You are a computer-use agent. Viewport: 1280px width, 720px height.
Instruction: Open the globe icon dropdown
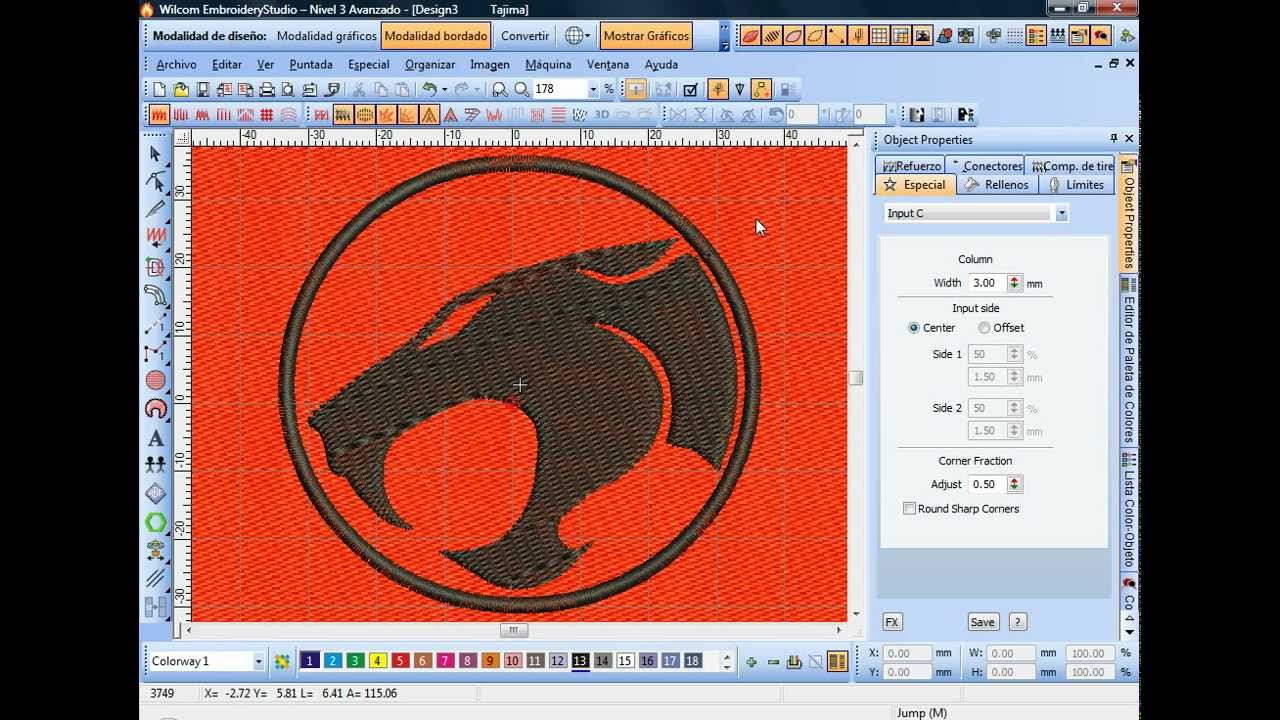590,36
